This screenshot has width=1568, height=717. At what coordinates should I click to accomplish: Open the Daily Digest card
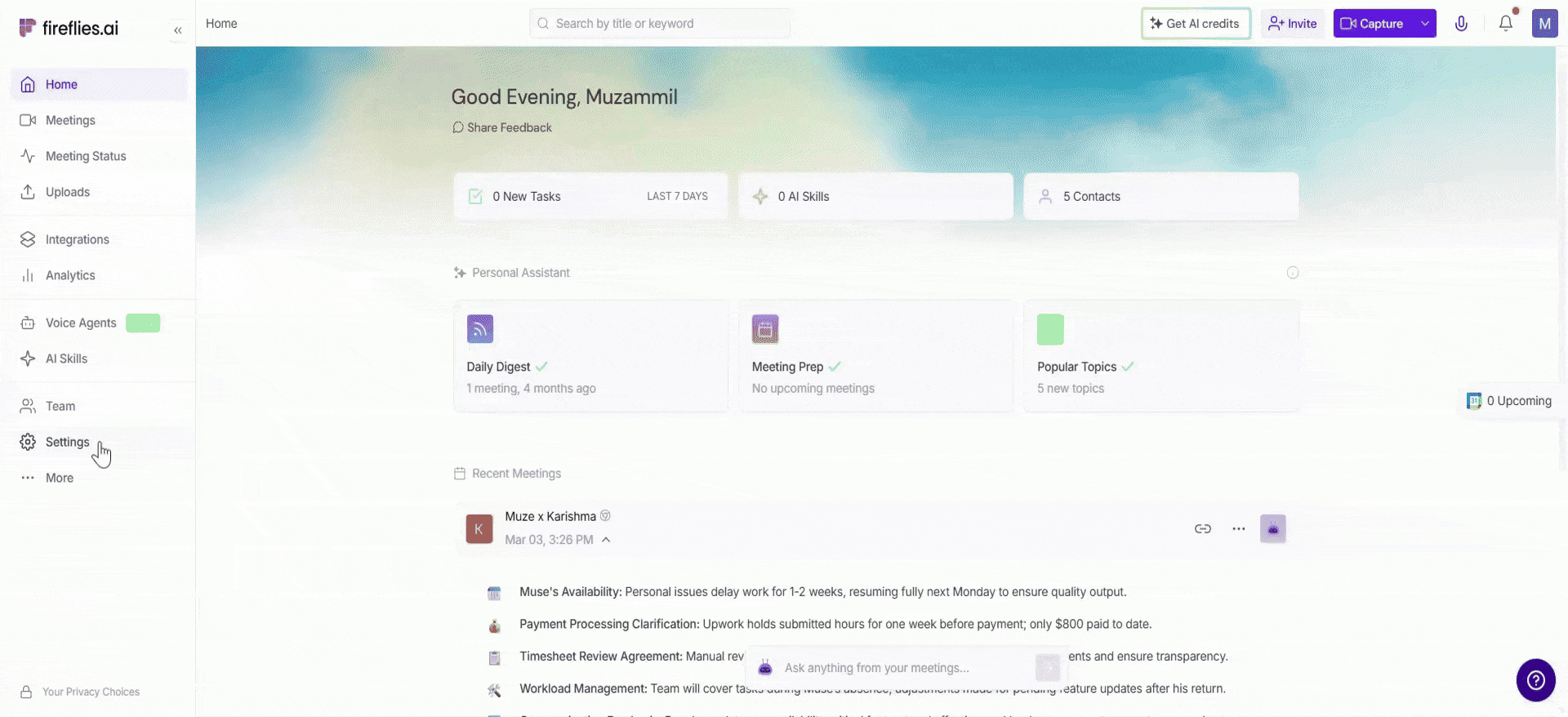click(x=590, y=356)
